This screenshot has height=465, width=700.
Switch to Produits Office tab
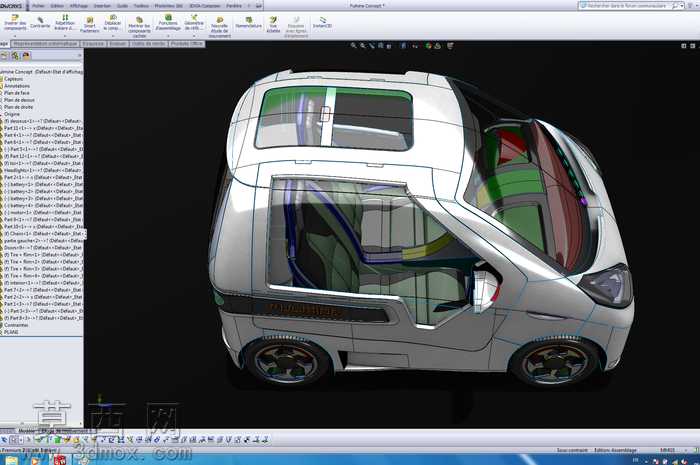(x=187, y=44)
